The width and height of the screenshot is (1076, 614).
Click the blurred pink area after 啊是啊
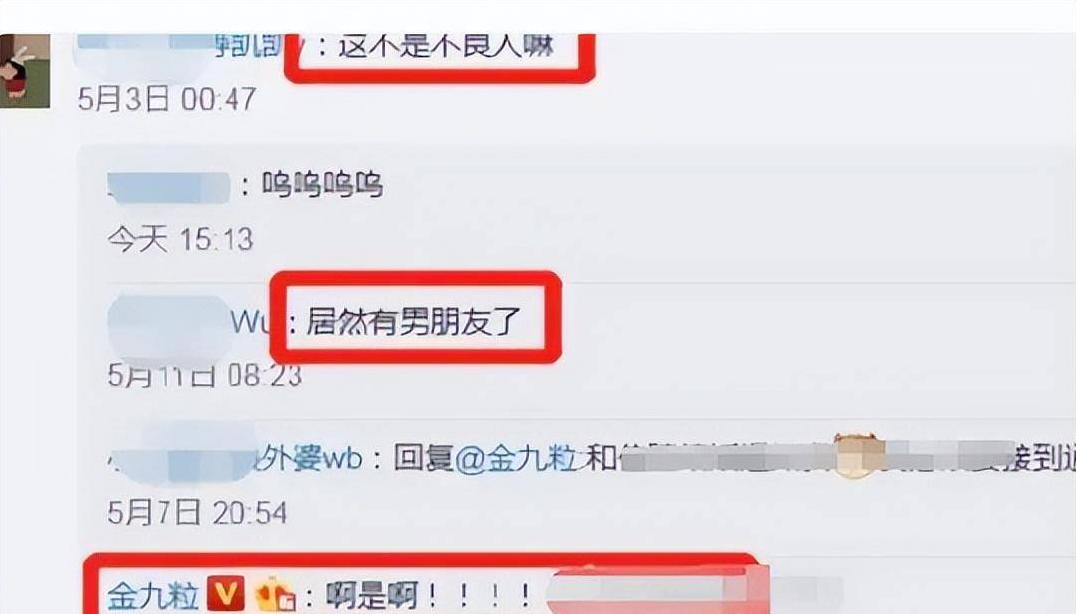(659, 593)
